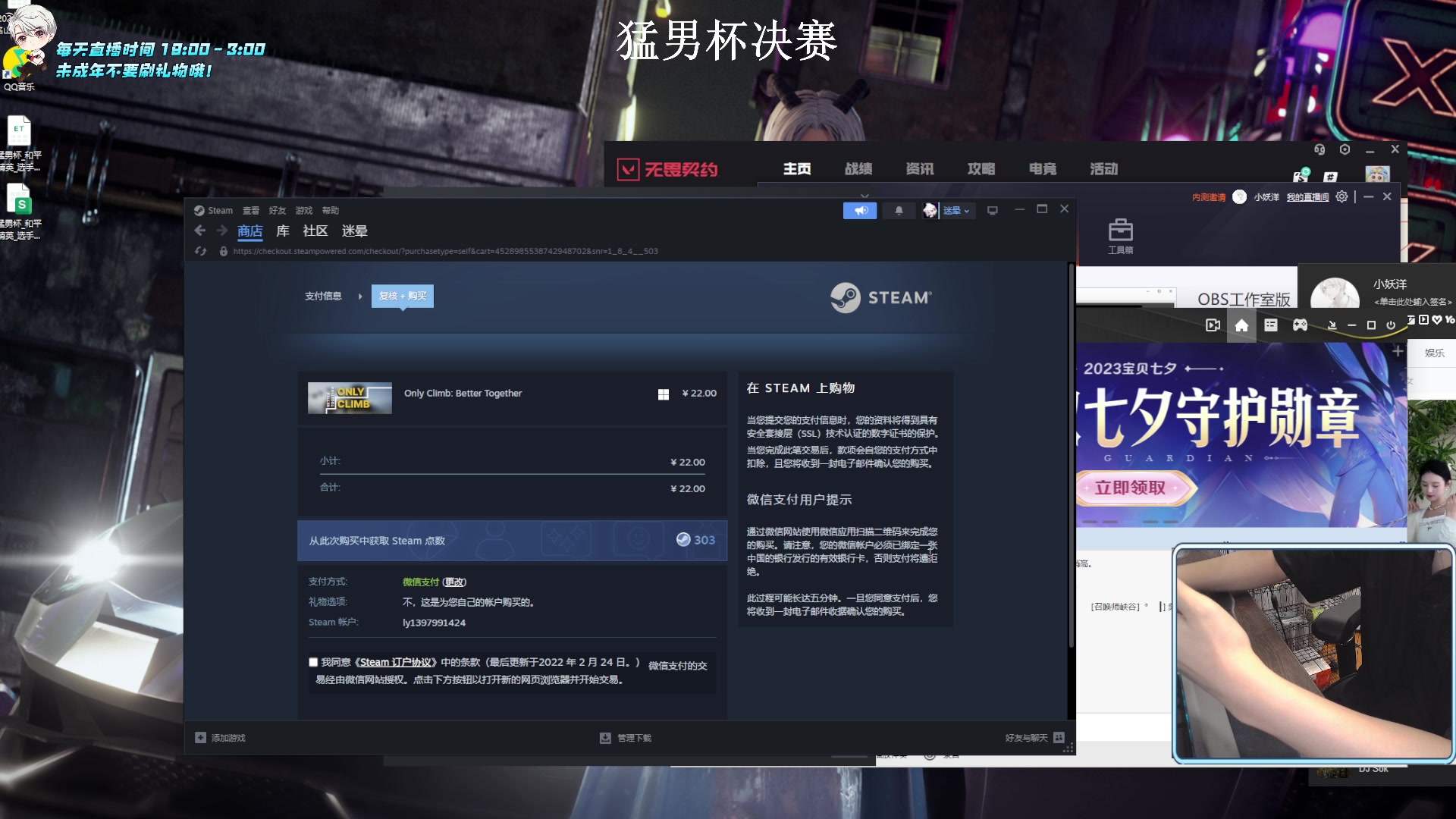Open the 好友 menu in Steam
The width and height of the screenshot is (1456, 819).
pyautogui.click(x=278, y=210)
